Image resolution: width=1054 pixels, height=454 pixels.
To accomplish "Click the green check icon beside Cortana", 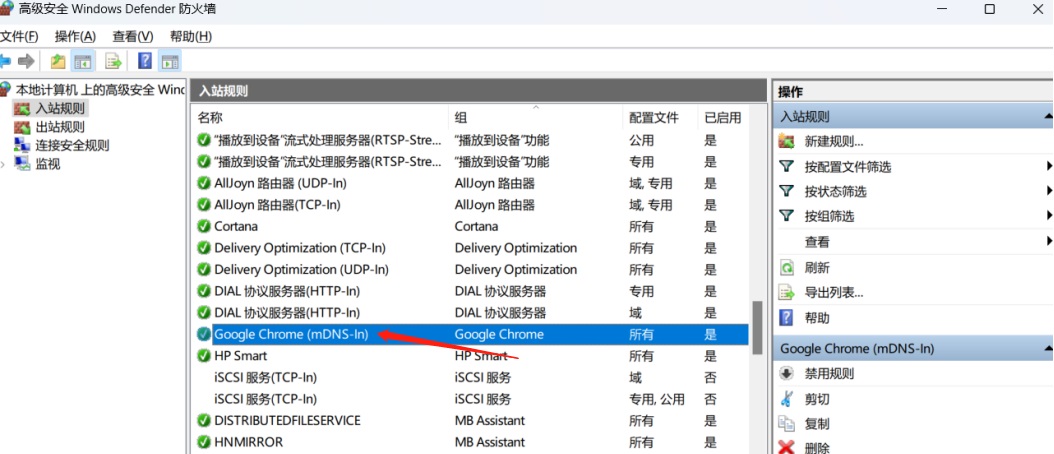I will coord(204,227).
